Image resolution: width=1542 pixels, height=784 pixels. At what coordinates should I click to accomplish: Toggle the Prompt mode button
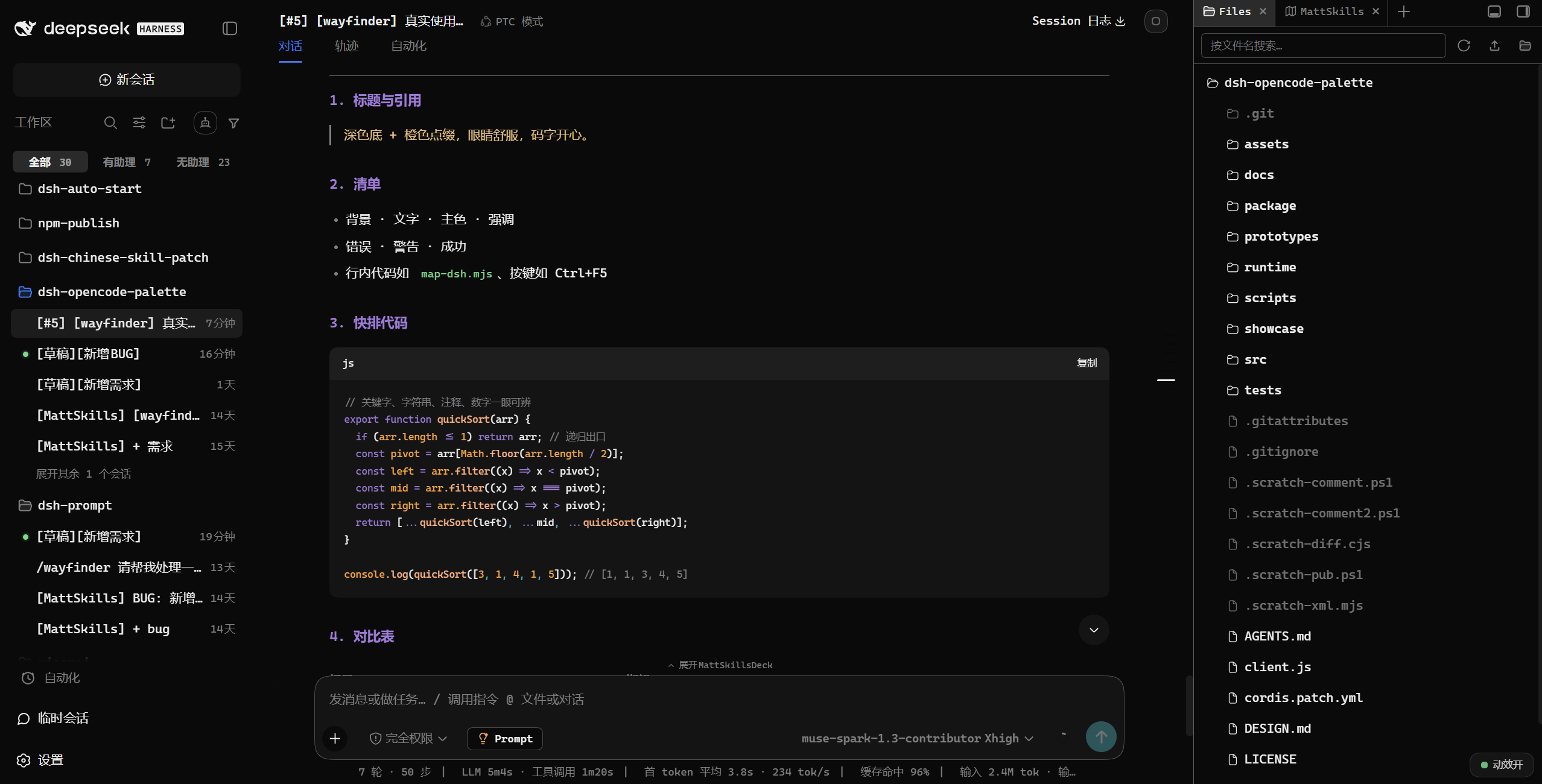point(505,738)
